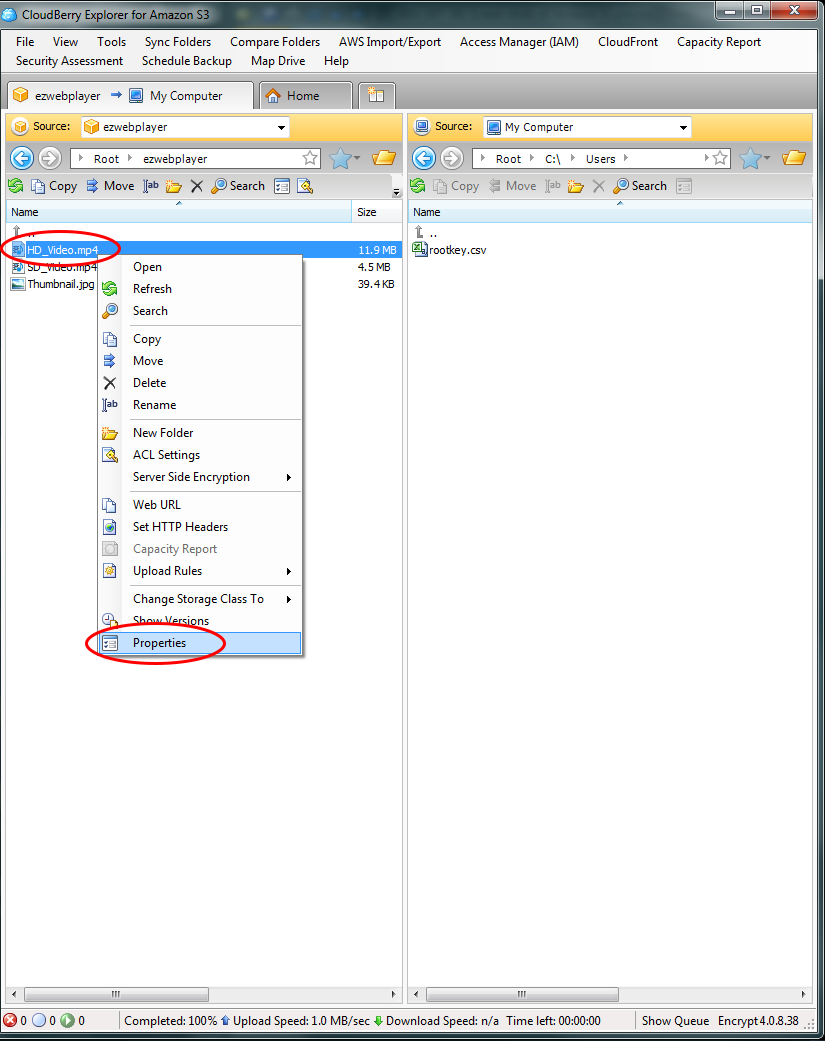Expand right Source dropdown My Computer
The image size is (825, 1041).
[x=683, y=127]
